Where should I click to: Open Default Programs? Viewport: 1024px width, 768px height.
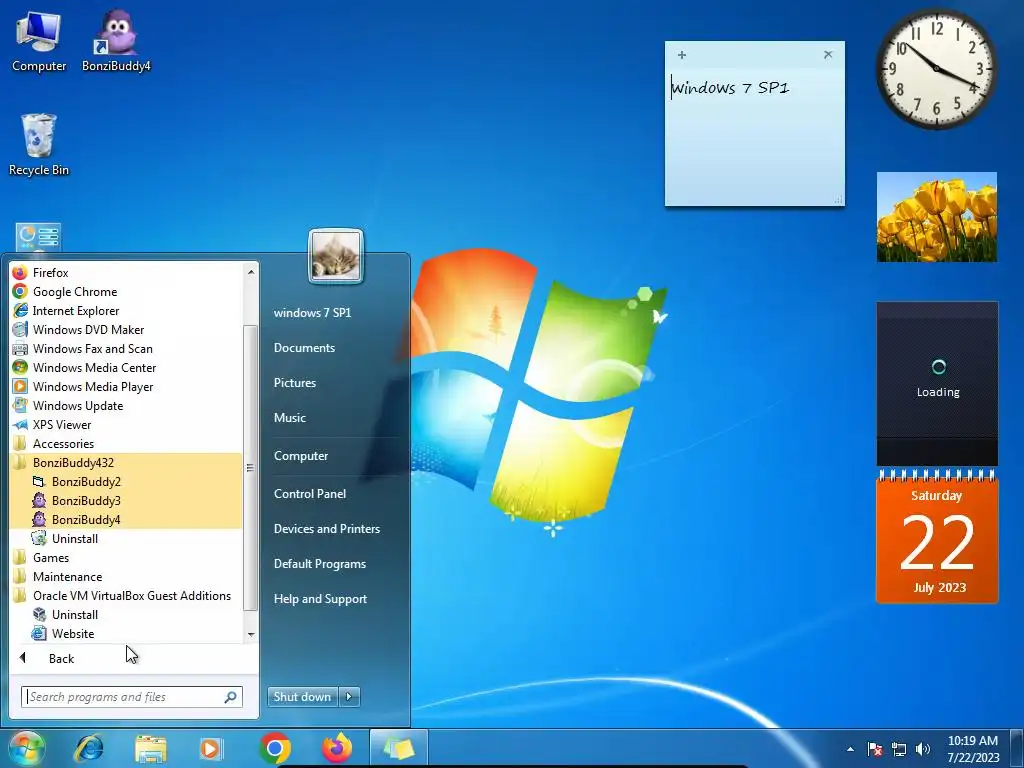pos(319,564)
